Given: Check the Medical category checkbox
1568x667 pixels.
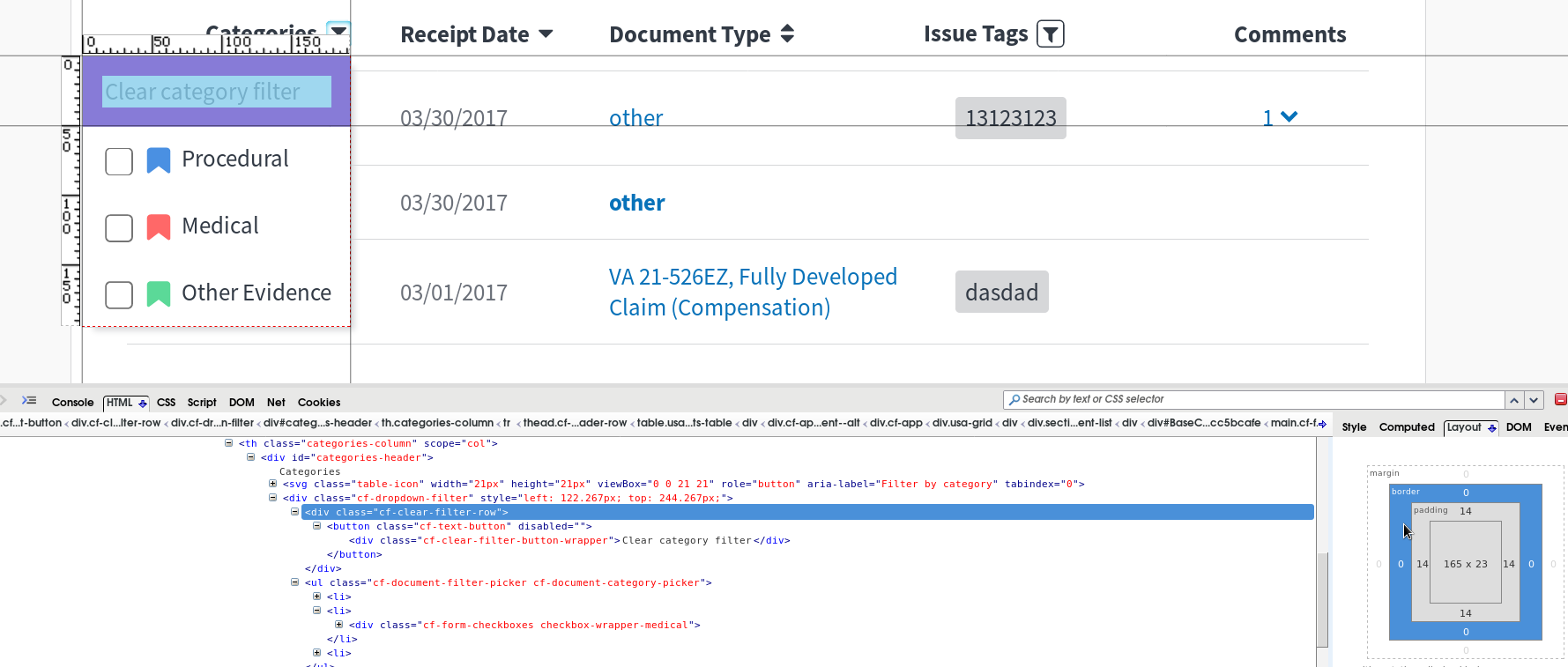Looking at the screenshot, I should point(119,228).
